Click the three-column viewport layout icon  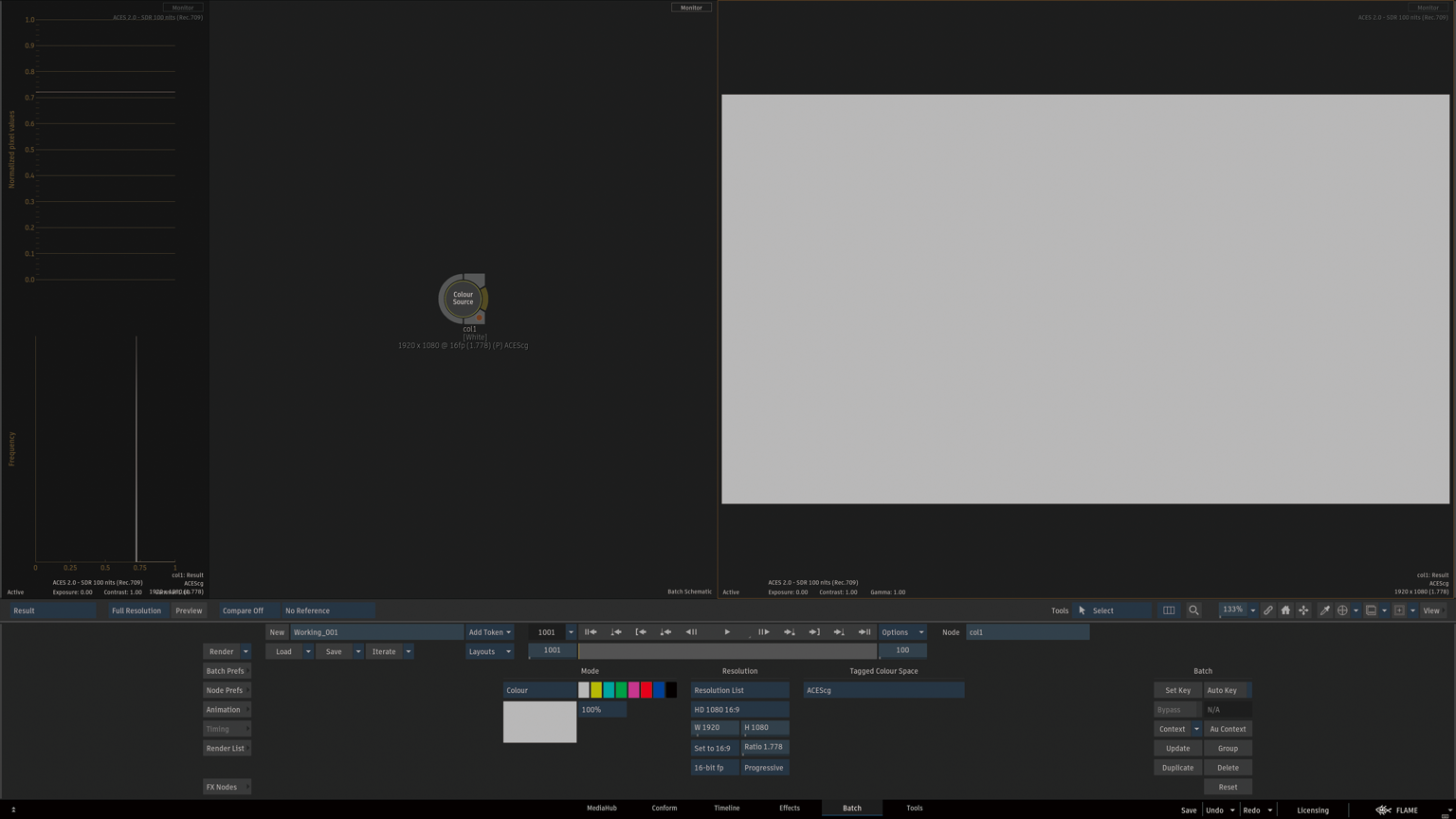(x=1169, y=610)
